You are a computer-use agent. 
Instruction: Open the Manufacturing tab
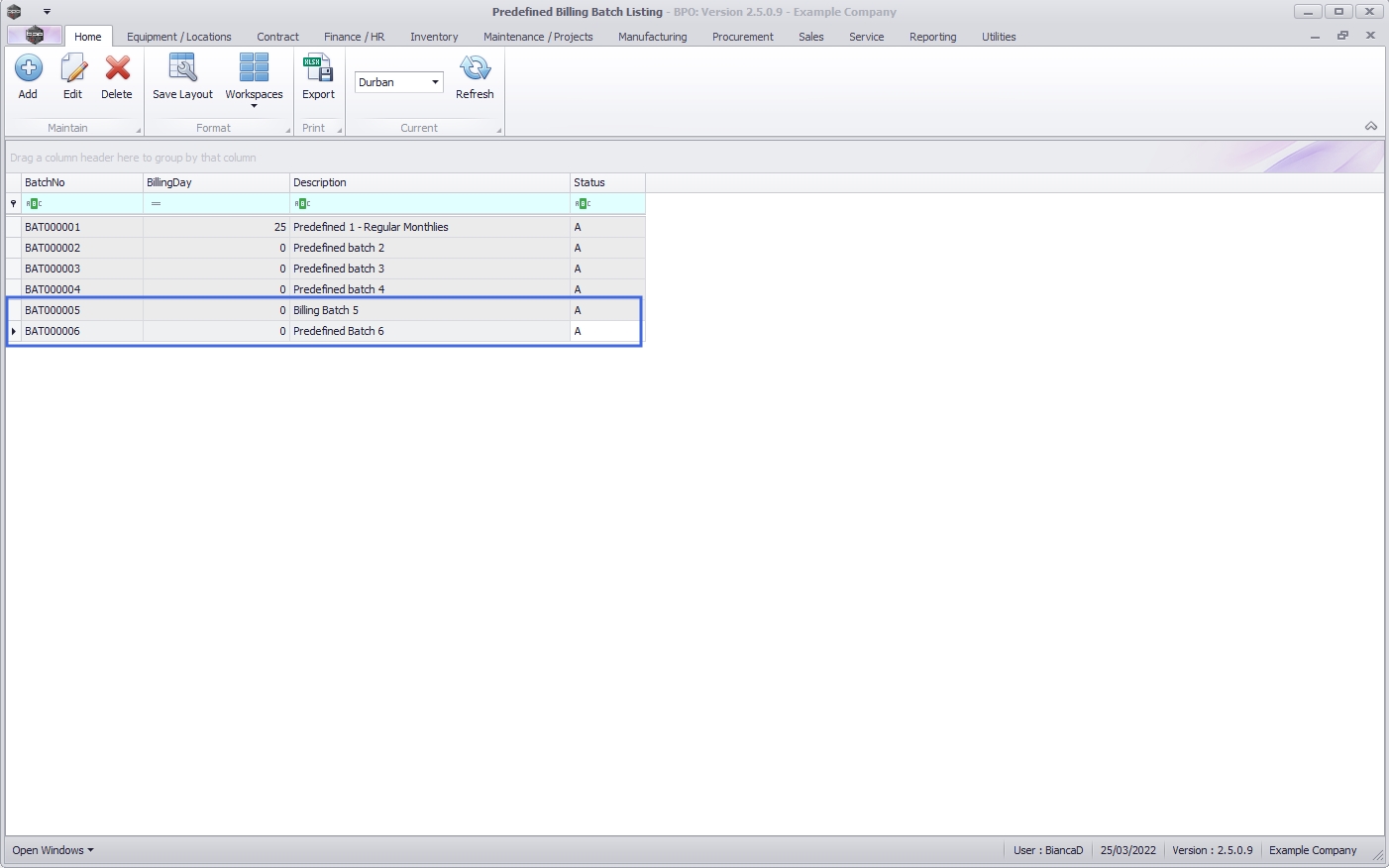click(x=652, y=37)
